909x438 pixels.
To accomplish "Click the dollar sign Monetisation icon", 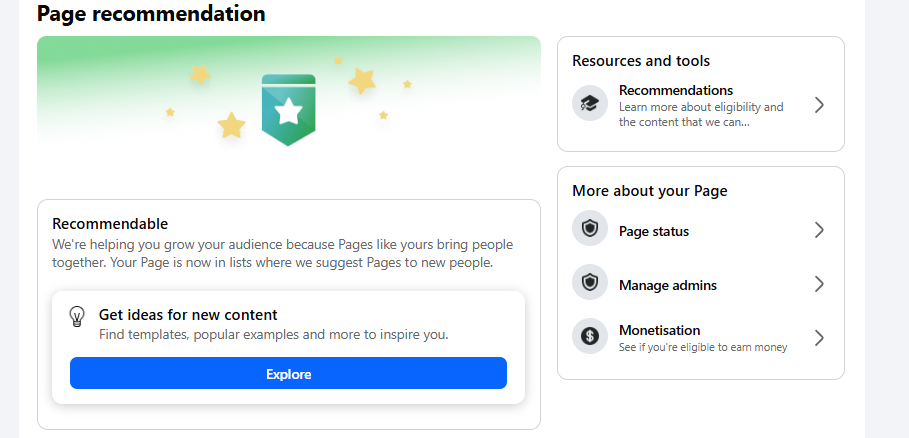I will coord(590,337).
